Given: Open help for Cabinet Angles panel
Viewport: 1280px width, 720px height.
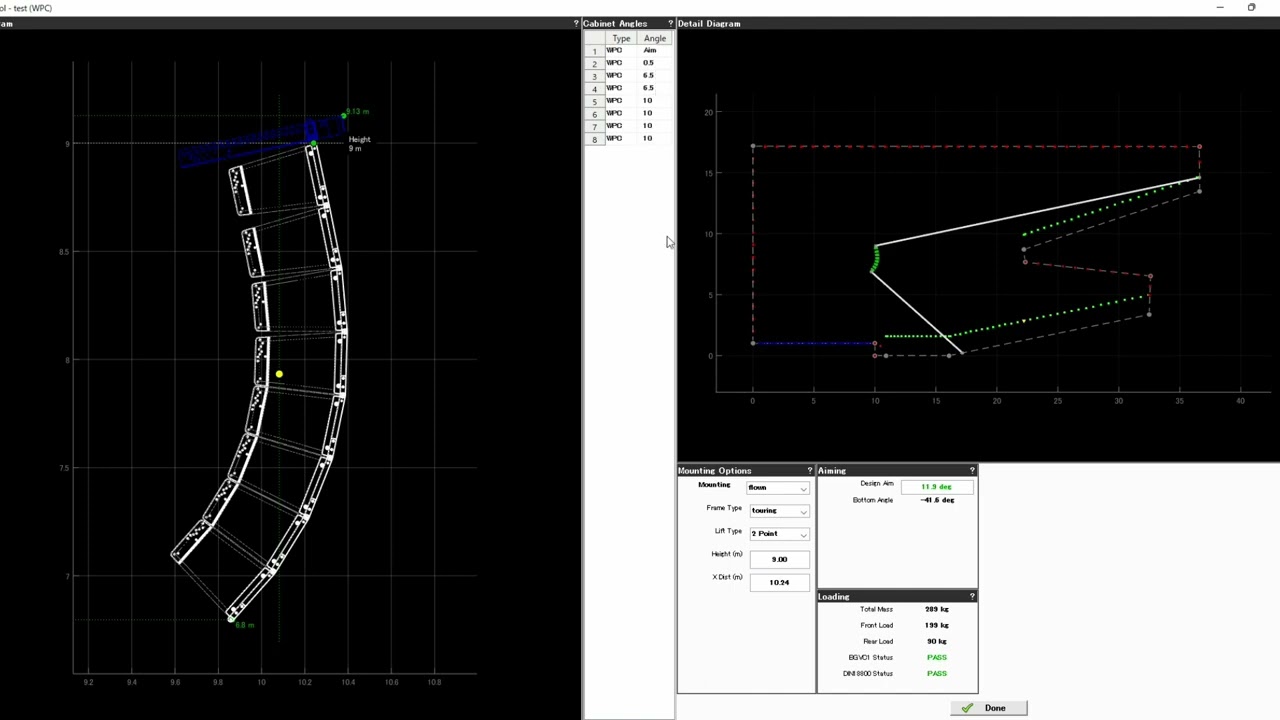Looking at the screenshot, I should (670, 23).
